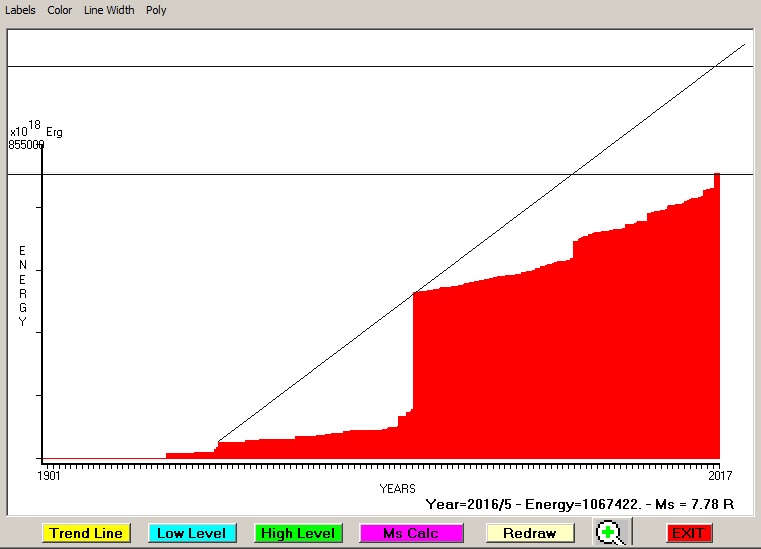Image resolution: width=761 pixels, height=549 pixels.
Task: Click the Redraw button
Action: pos(530,533)
